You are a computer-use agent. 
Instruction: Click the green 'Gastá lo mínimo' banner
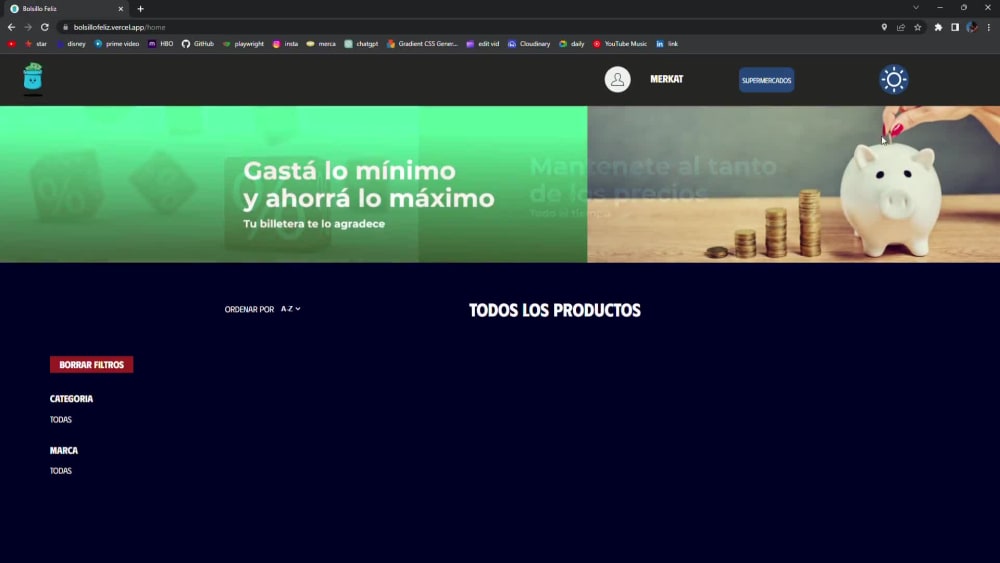293,184
